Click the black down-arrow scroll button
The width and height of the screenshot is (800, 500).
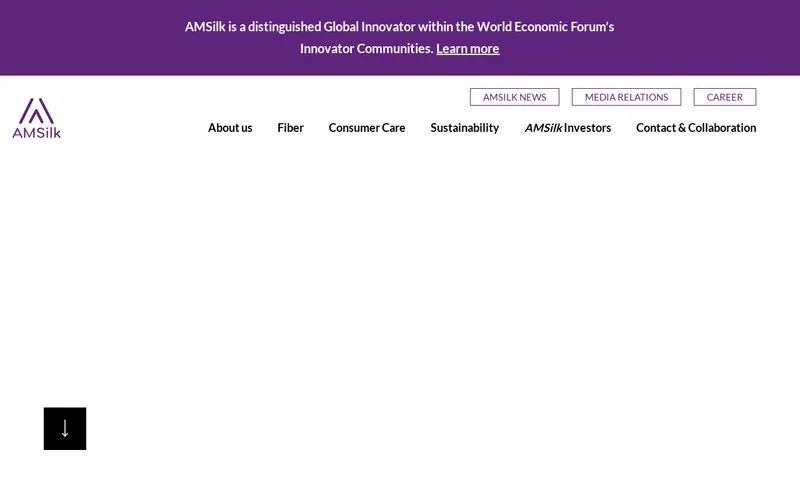tap(65, 429)
